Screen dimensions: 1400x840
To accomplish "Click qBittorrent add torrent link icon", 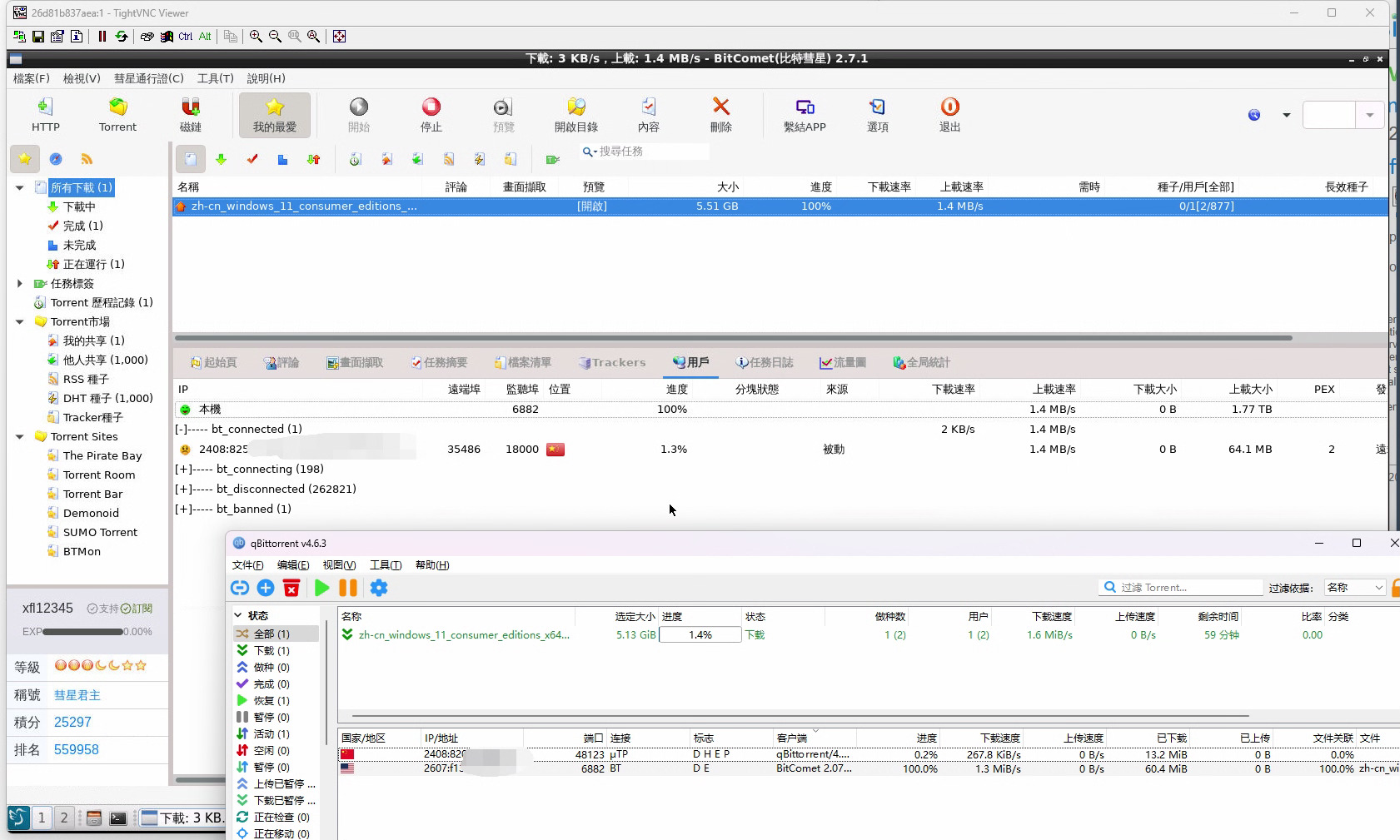I will pyautogui.click(x=240, y=588).
